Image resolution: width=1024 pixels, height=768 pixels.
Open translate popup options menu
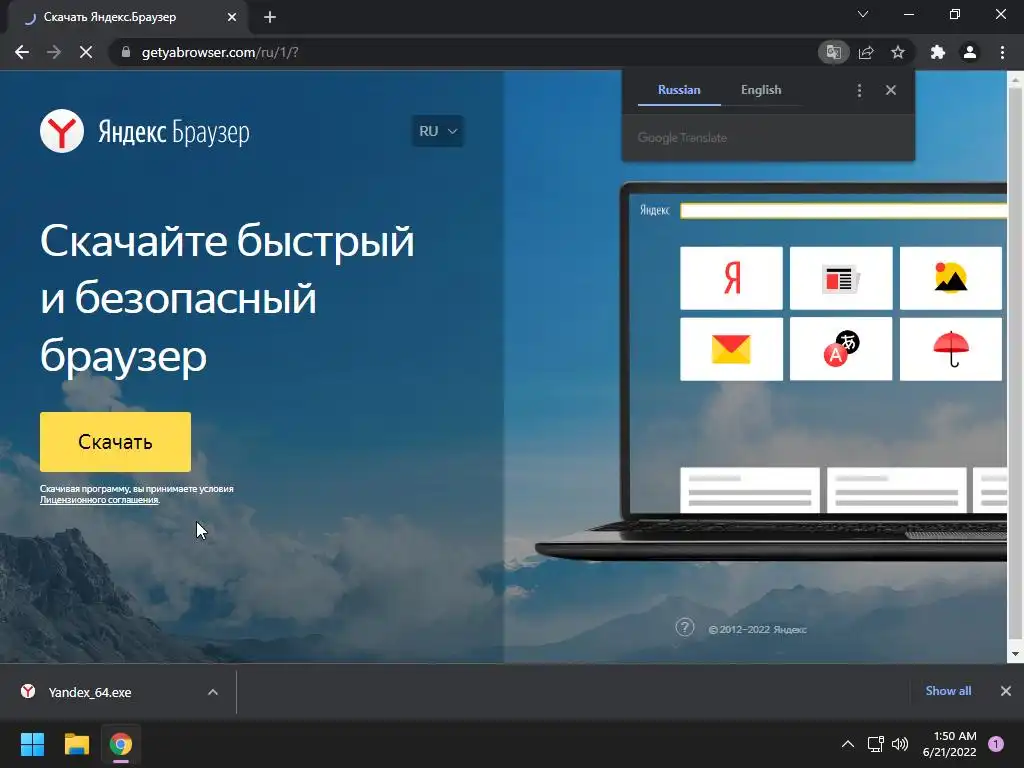[x=859, y=90]
